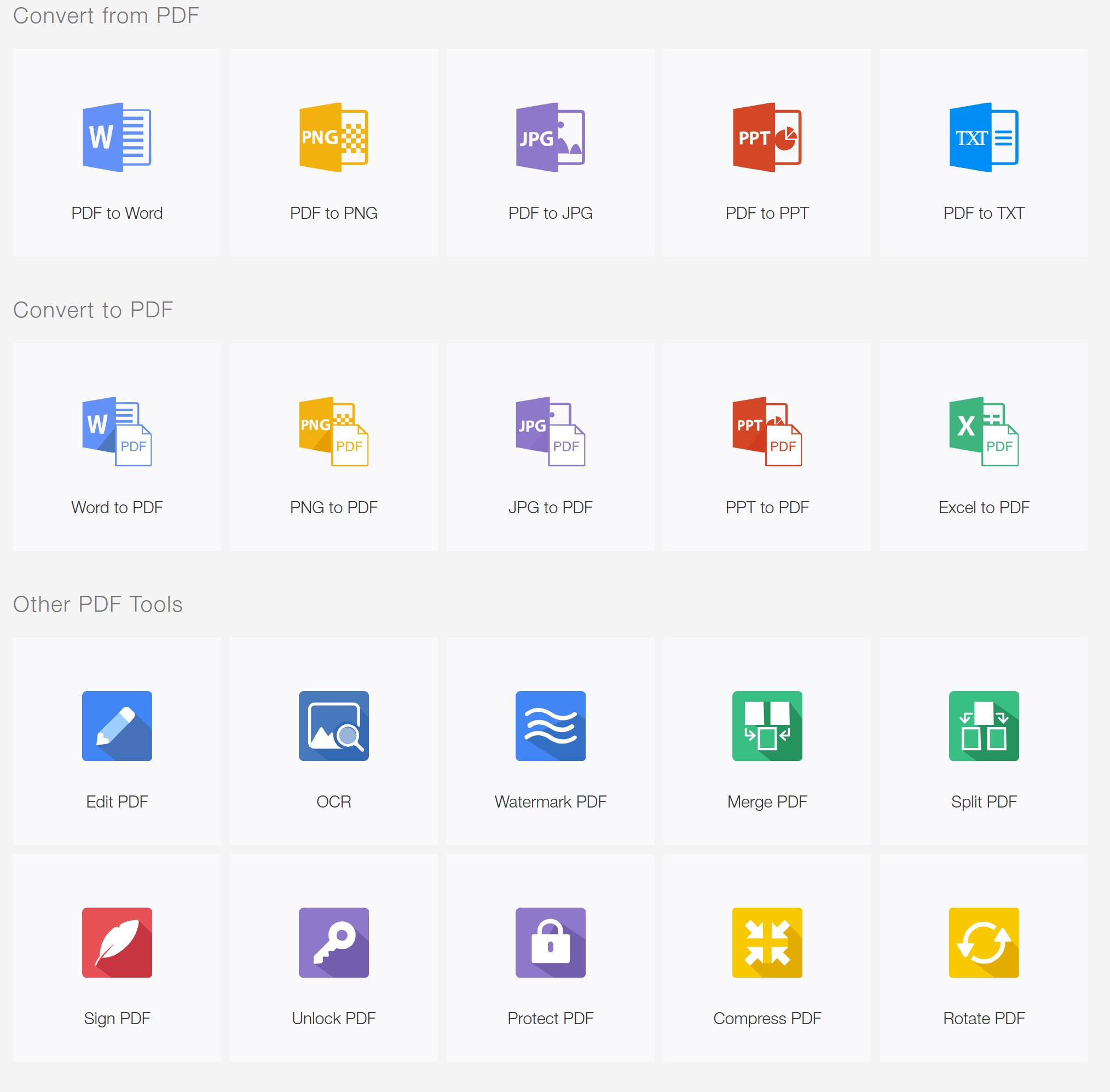Click the "OCR" label text
The width and height of the screenshot is (1110, 1092).
(x=334, y=802)
